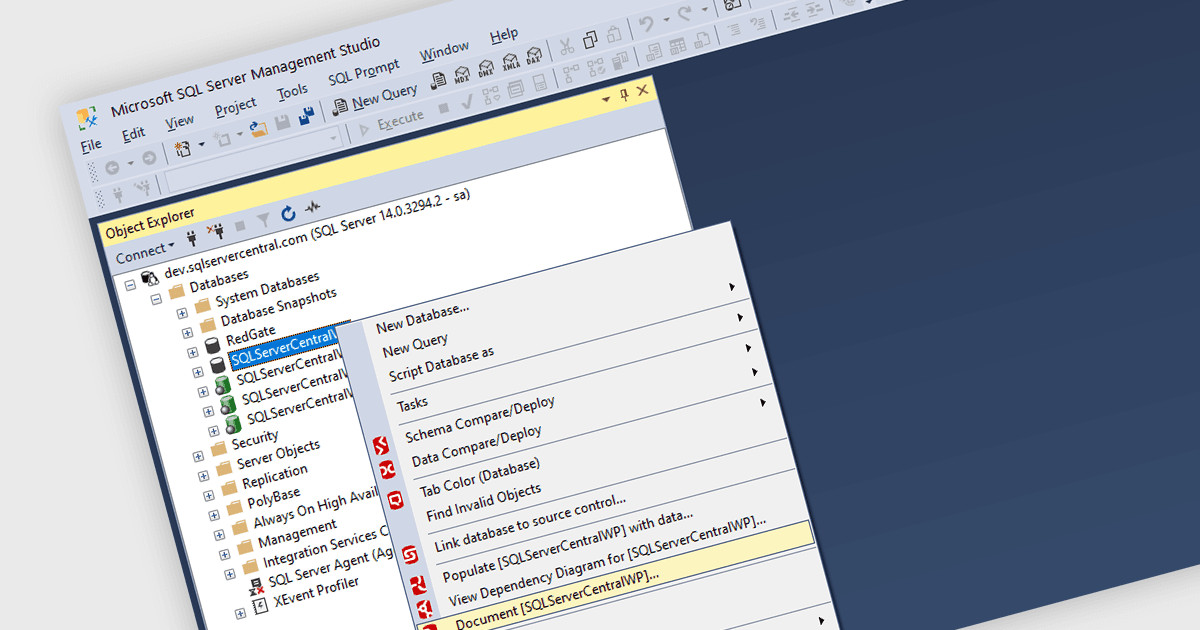1200x630 pixels.
Task: Click Red Gate icon beside Data Compare/Deploy
Action: click(x=387, y=472)
